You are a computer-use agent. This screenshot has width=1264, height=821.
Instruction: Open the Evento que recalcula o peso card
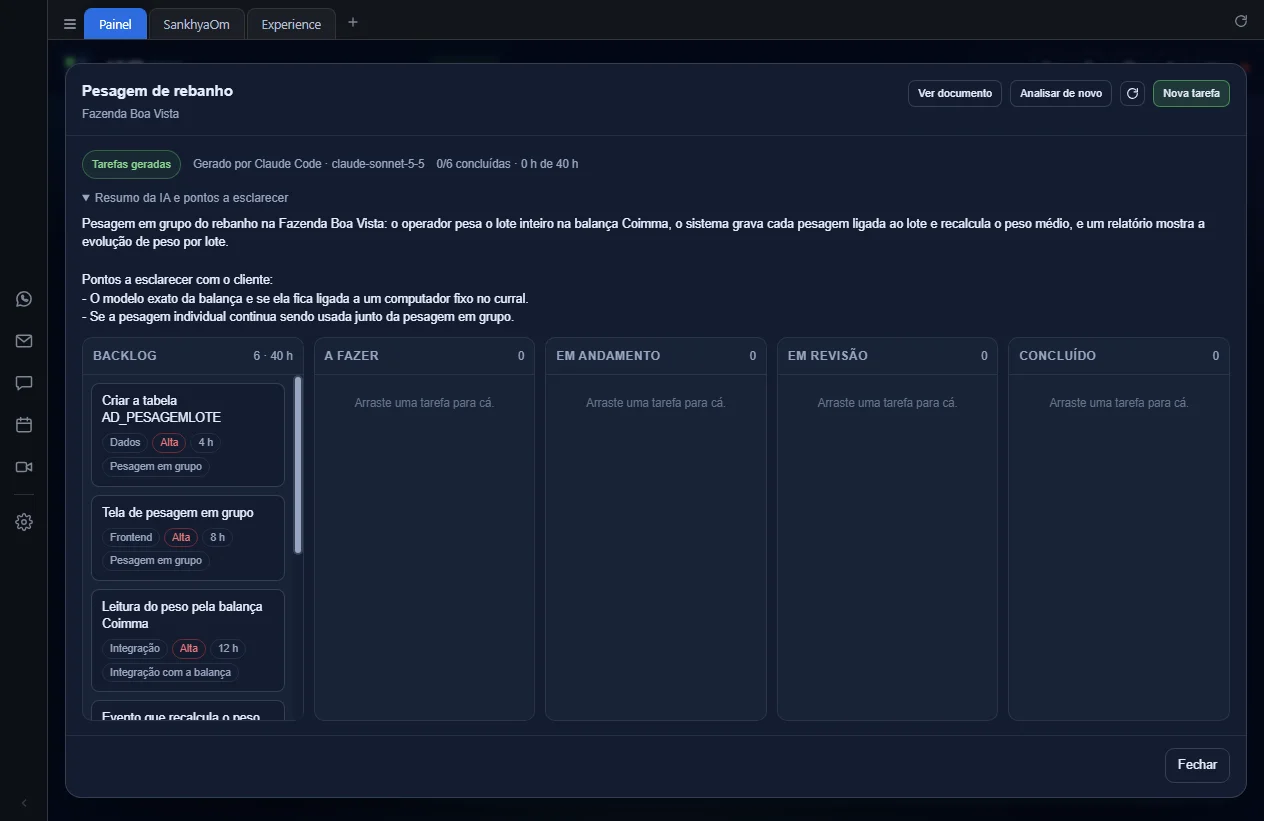188,711
